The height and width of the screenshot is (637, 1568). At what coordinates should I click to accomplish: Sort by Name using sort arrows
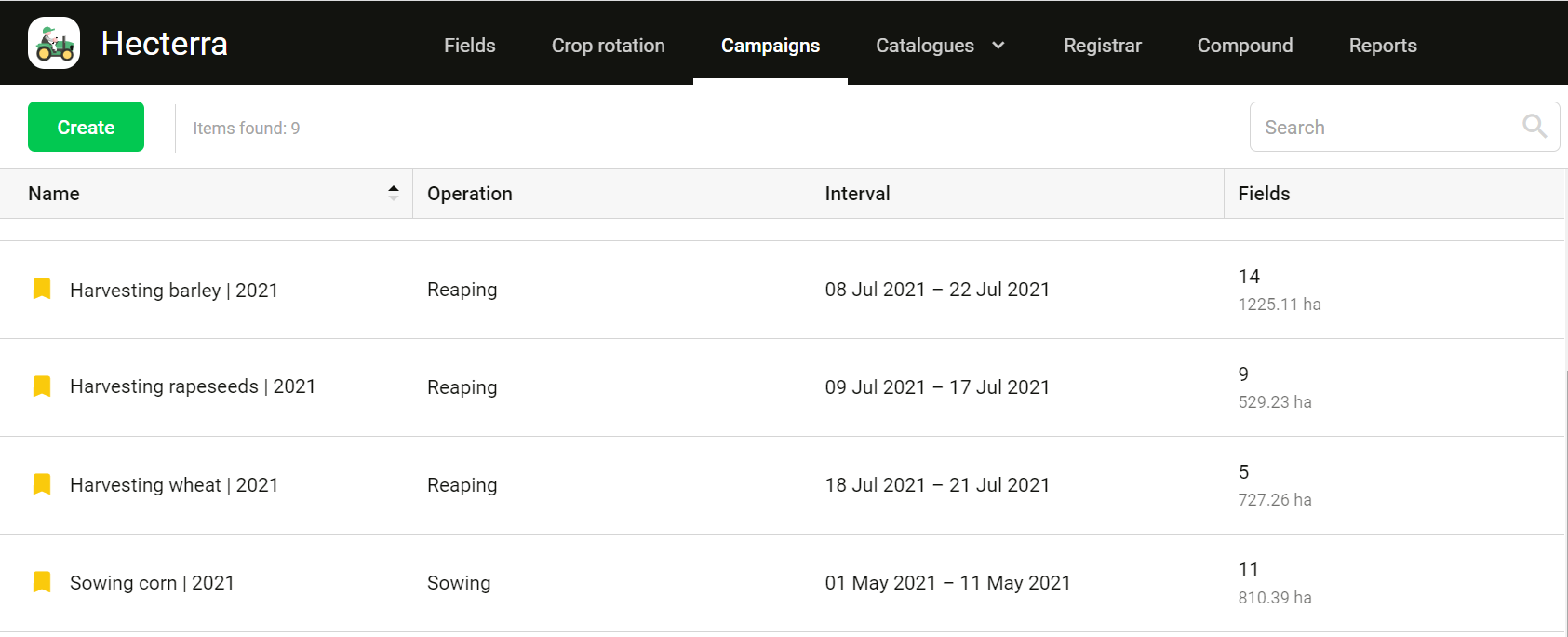click(x=394, y=193)
